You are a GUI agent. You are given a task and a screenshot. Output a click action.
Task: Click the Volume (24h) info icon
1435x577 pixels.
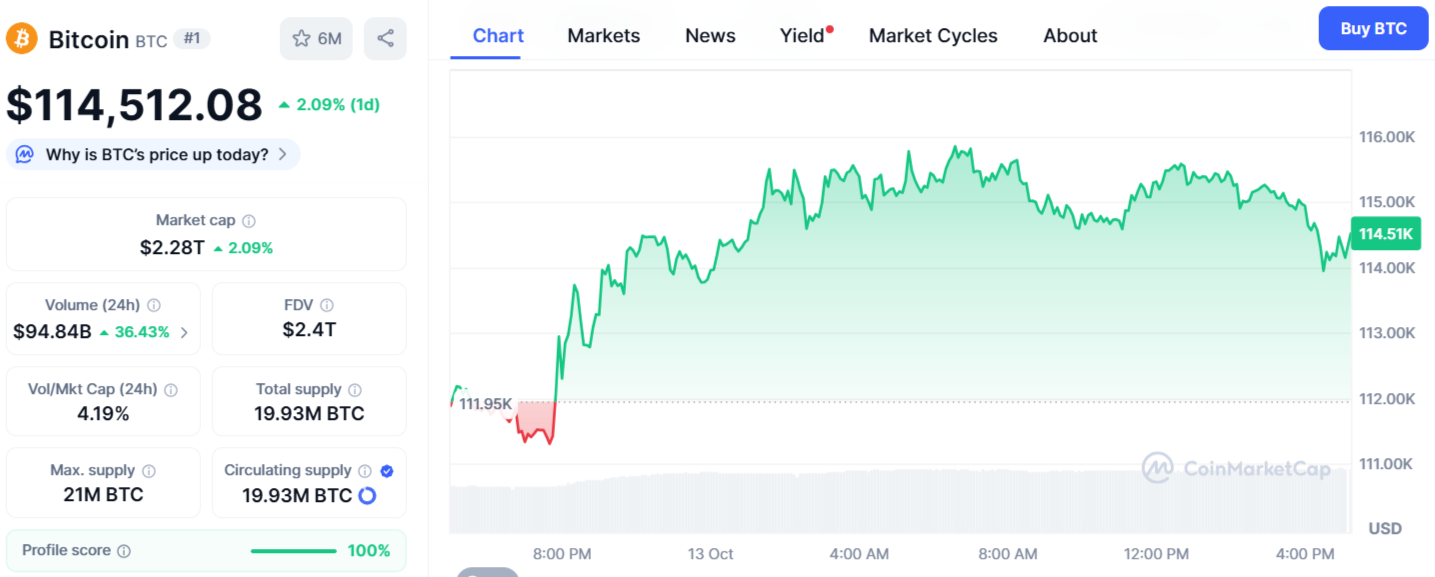(154, 306)
